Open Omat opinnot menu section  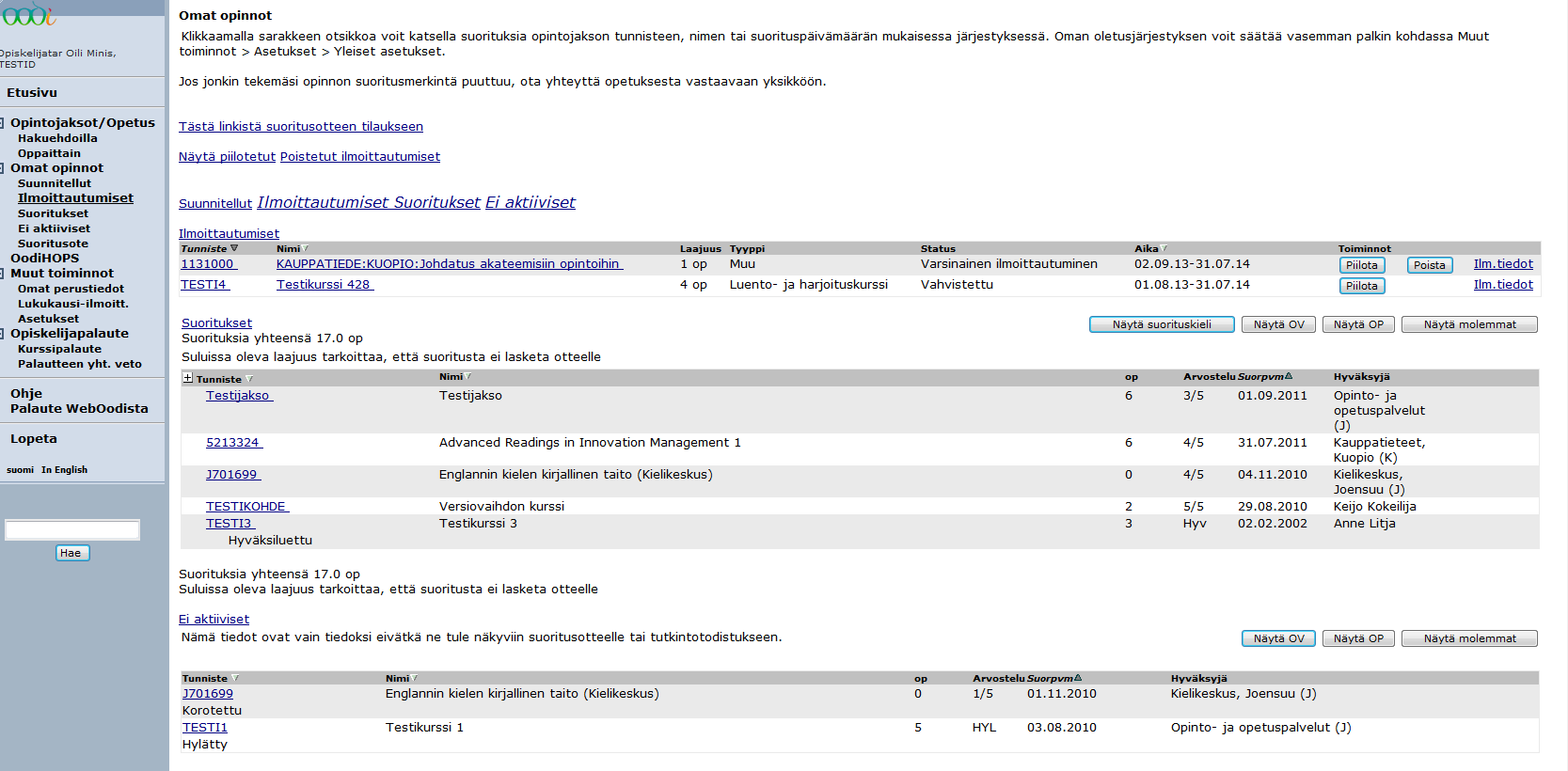click(x=56, y=167)
